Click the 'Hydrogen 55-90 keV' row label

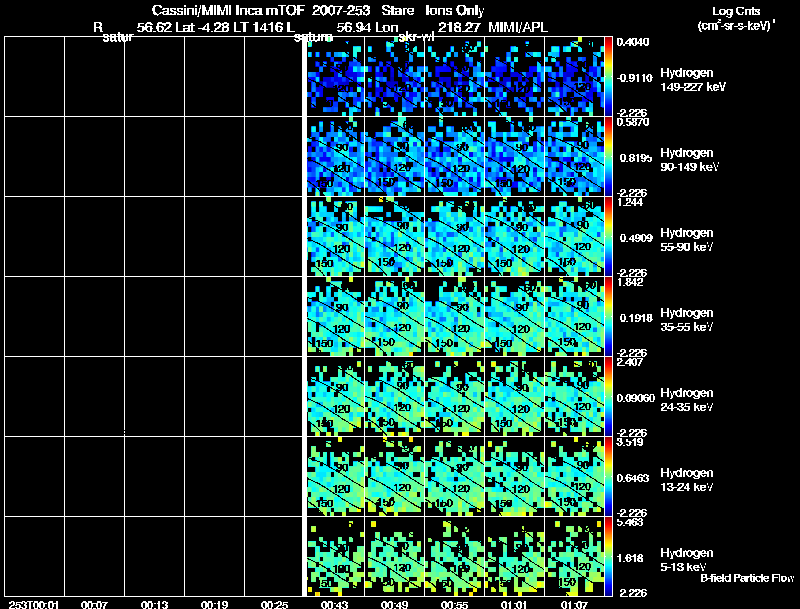point(687,240)
